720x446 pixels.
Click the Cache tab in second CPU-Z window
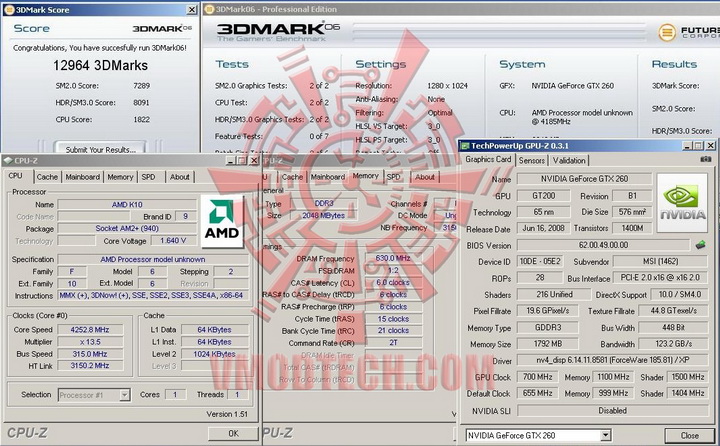click(x=292, y=177)
